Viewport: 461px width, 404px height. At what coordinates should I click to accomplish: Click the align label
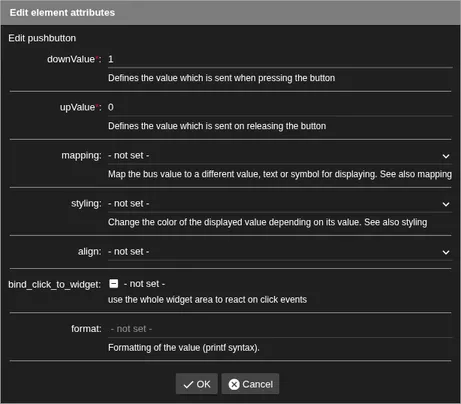(89, 252)
